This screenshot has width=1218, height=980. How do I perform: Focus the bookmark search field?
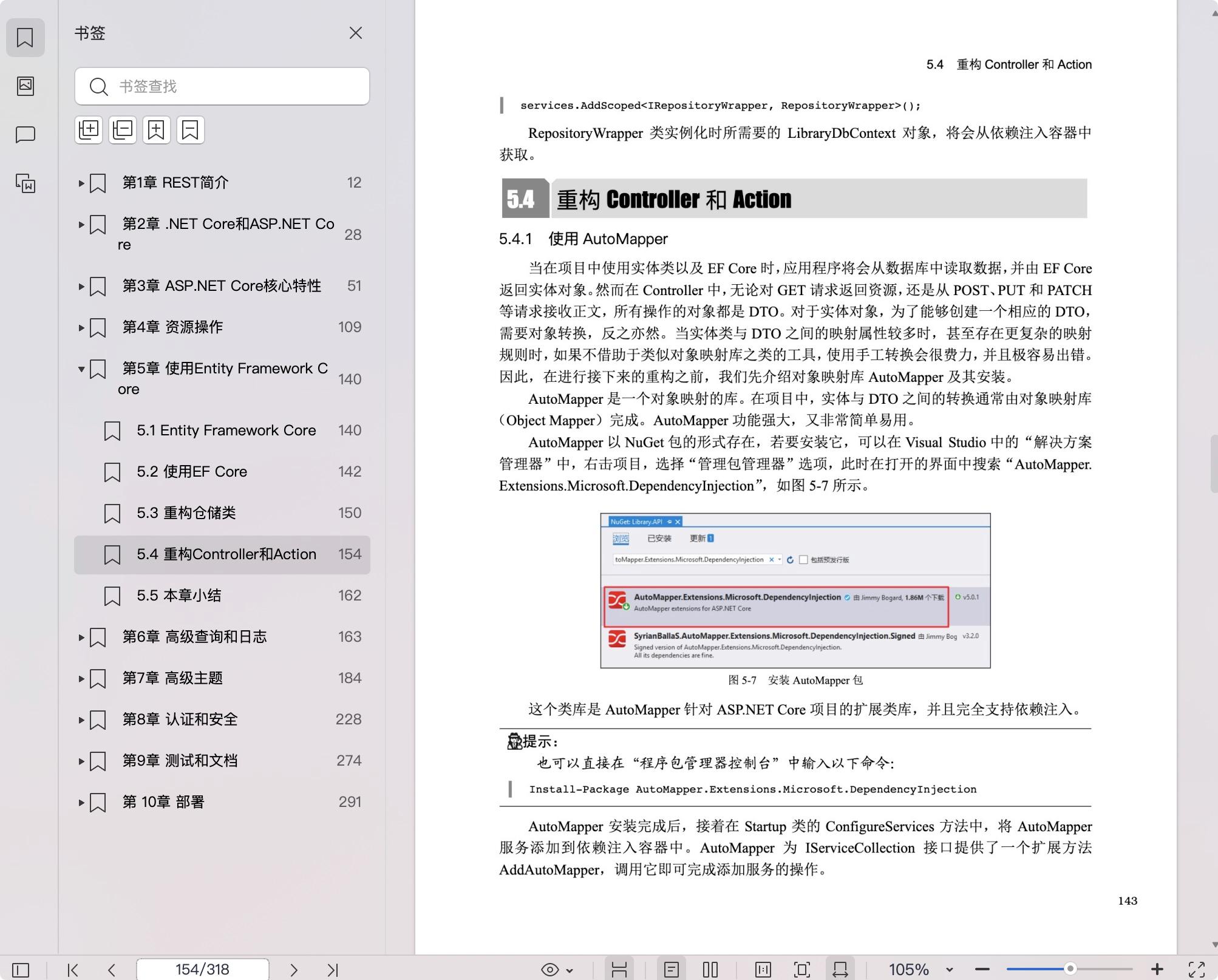pos(222,86)
